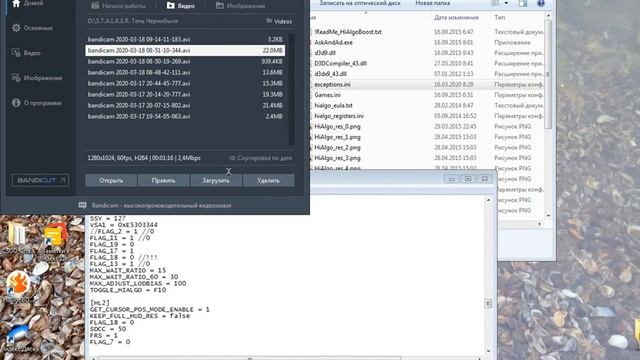Image resolution: width=640 pixels, height=360 pixels.
Task: Minimize the Notepad window
Action: 451,179
